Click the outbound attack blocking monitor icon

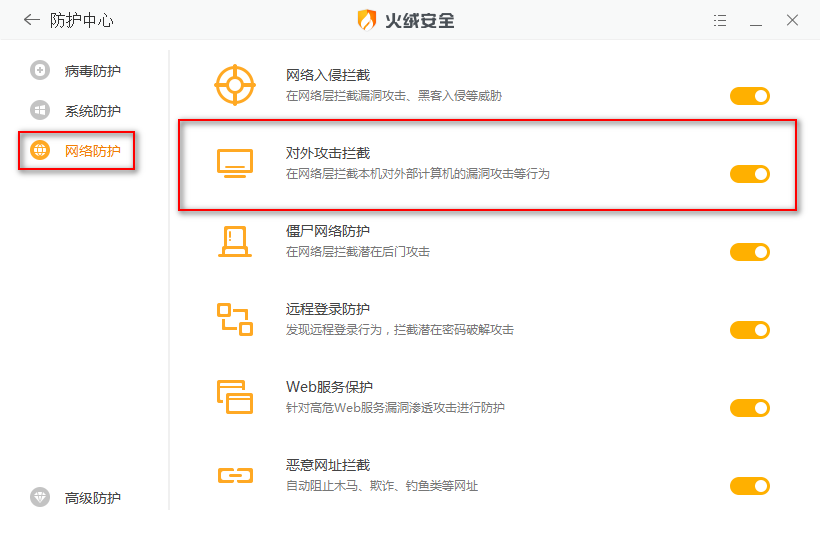[235, 163]
